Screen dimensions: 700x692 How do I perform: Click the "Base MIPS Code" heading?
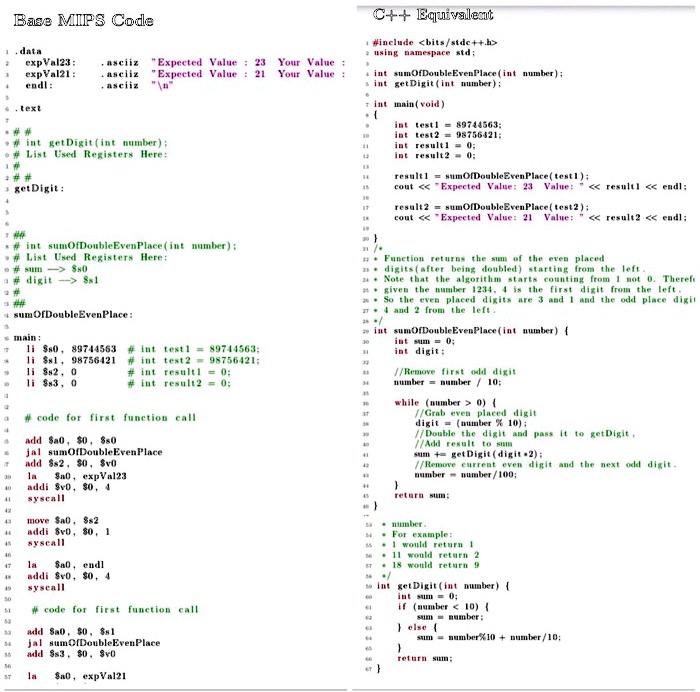[83, 21]
